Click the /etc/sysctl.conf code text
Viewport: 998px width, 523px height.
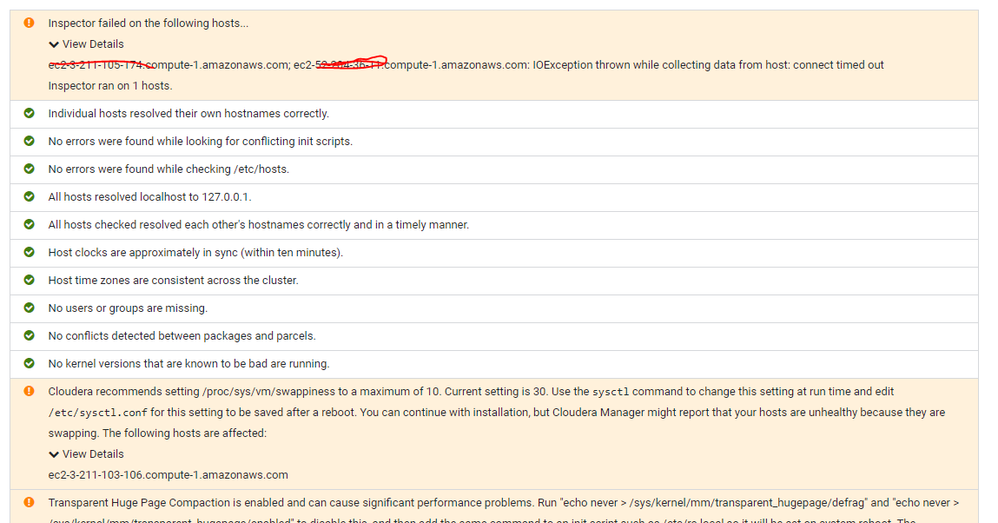point(98,412)
